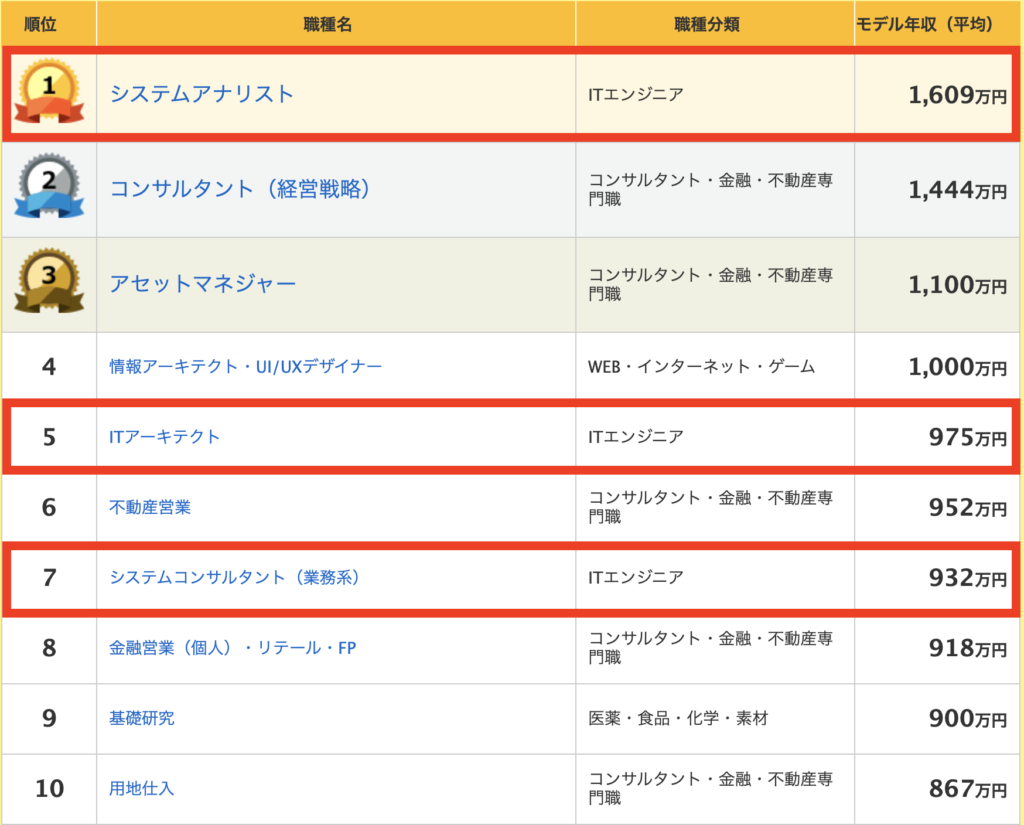Image resolution: width=1024 pixels, height=825 pixels.
Task: Click rank number 4
Action: tap(49, 366)
